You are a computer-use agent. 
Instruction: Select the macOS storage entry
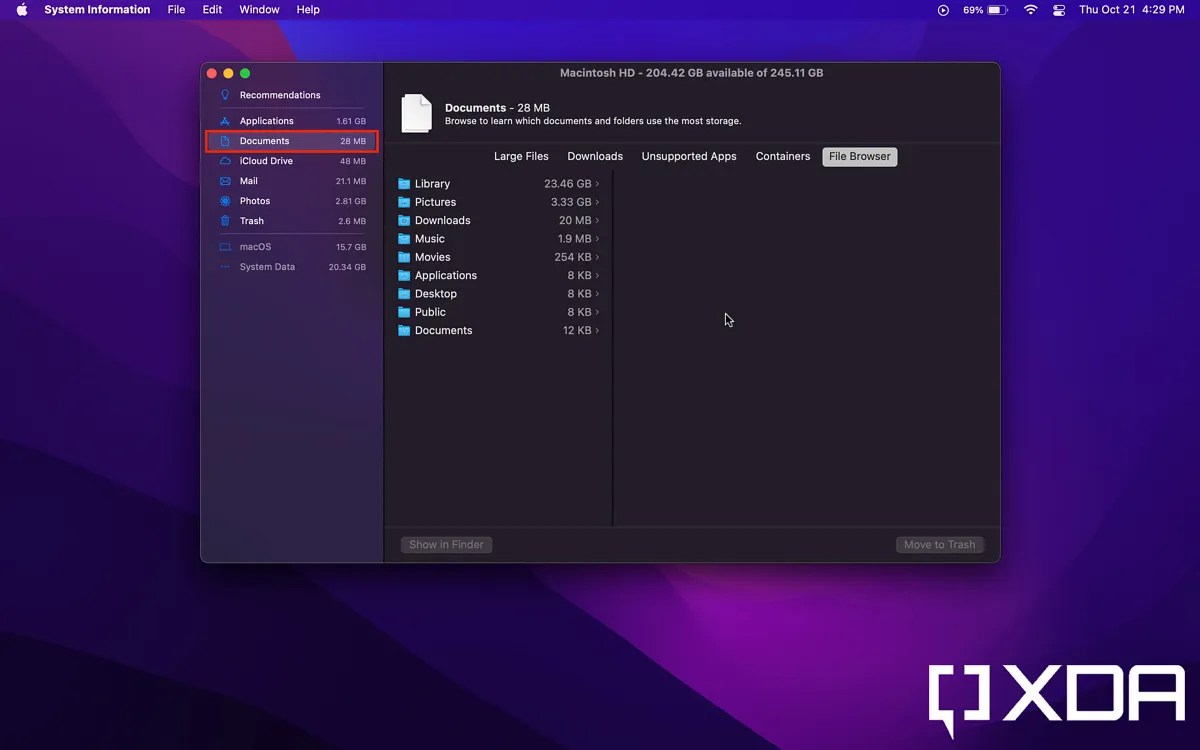(x=255, y=246)
